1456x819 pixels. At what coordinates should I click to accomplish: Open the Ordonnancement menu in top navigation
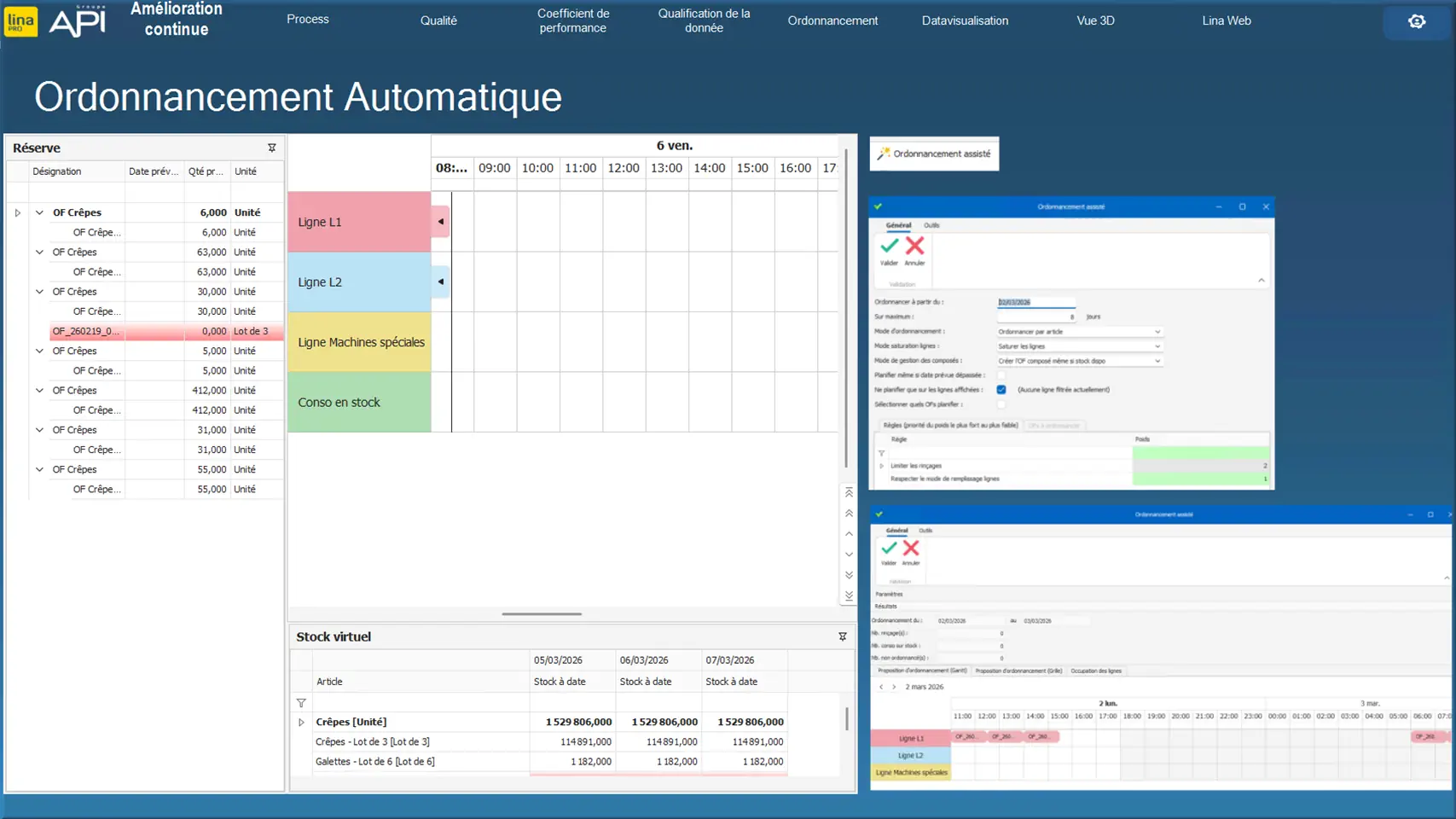tap(832, 20)
